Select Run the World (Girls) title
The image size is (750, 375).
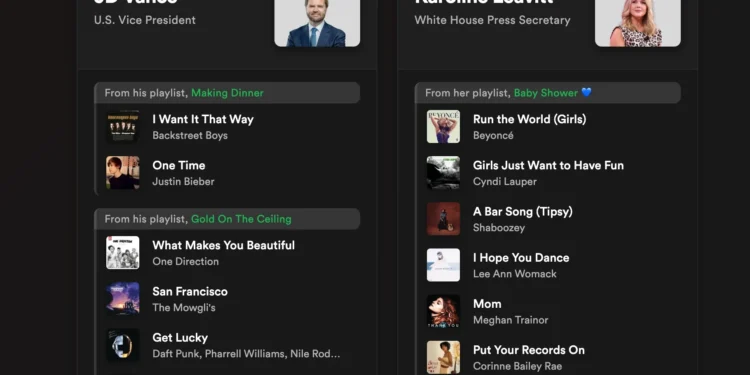(x=529, y=119)
